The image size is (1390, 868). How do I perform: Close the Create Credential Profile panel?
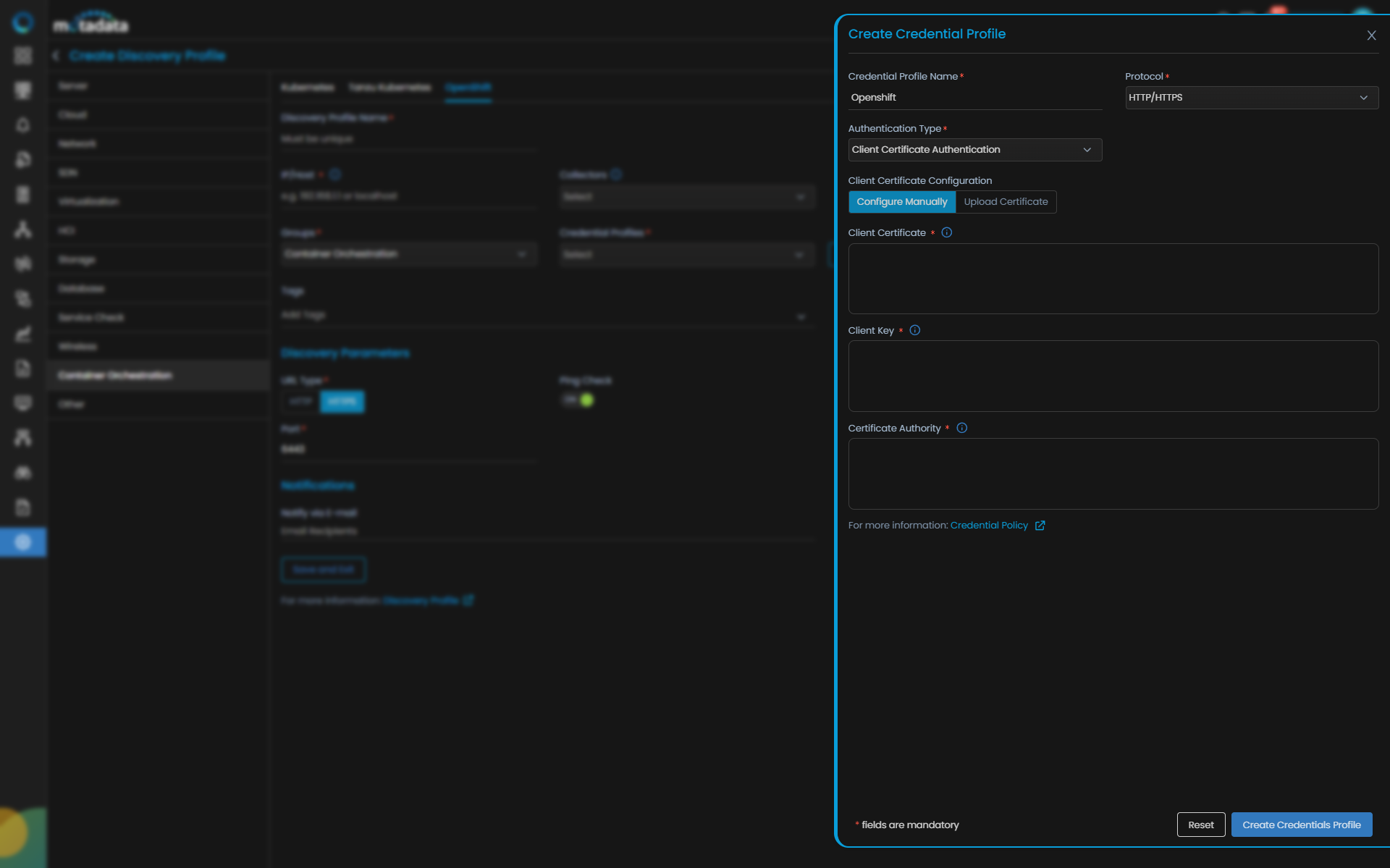pyautogui.click(x=1371, y=35)
